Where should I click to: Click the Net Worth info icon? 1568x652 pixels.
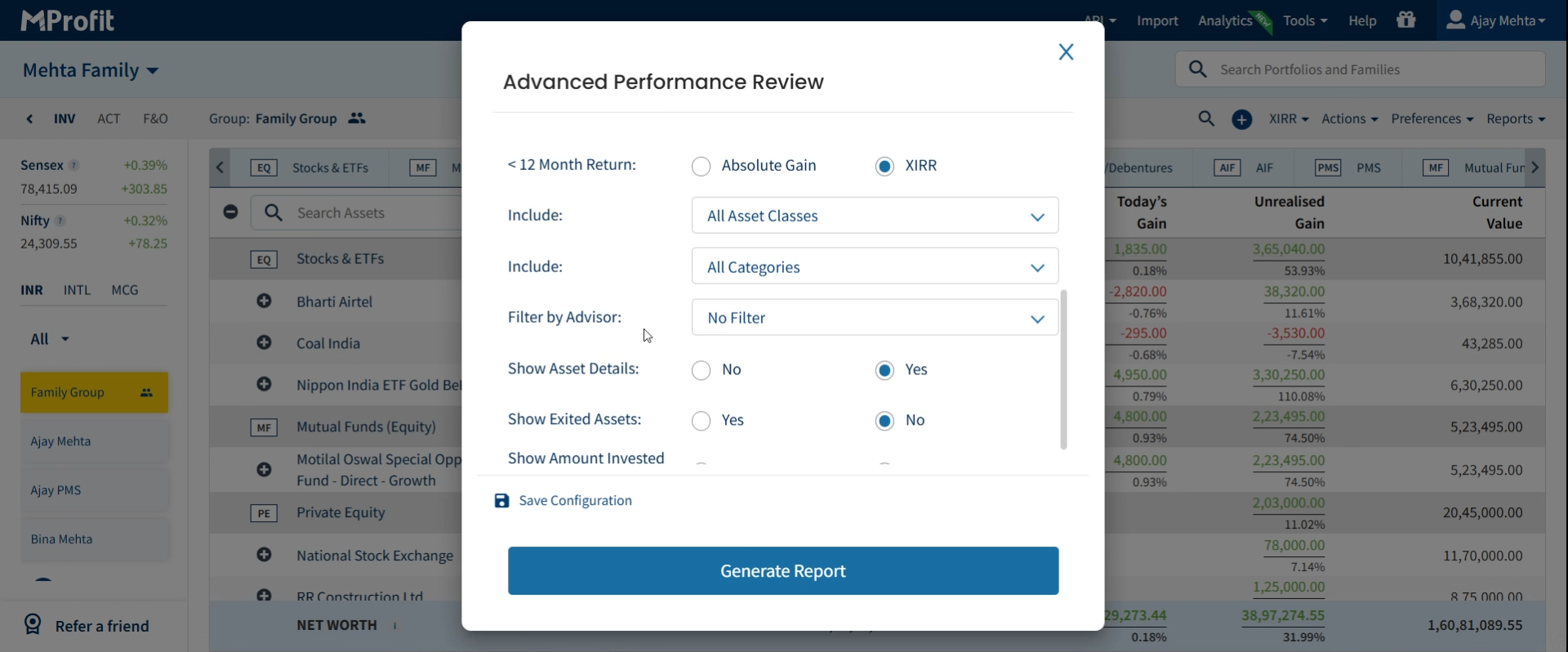click(395, 626)
